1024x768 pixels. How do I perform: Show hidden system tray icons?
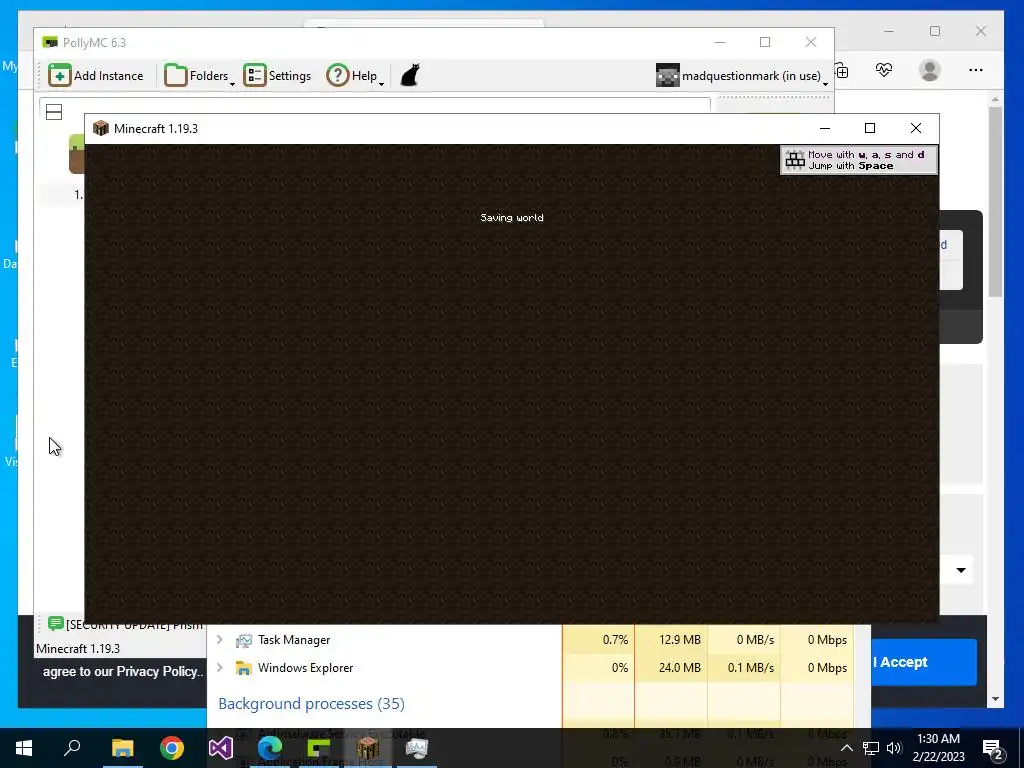pyautogui.click(x=846, y=748)
